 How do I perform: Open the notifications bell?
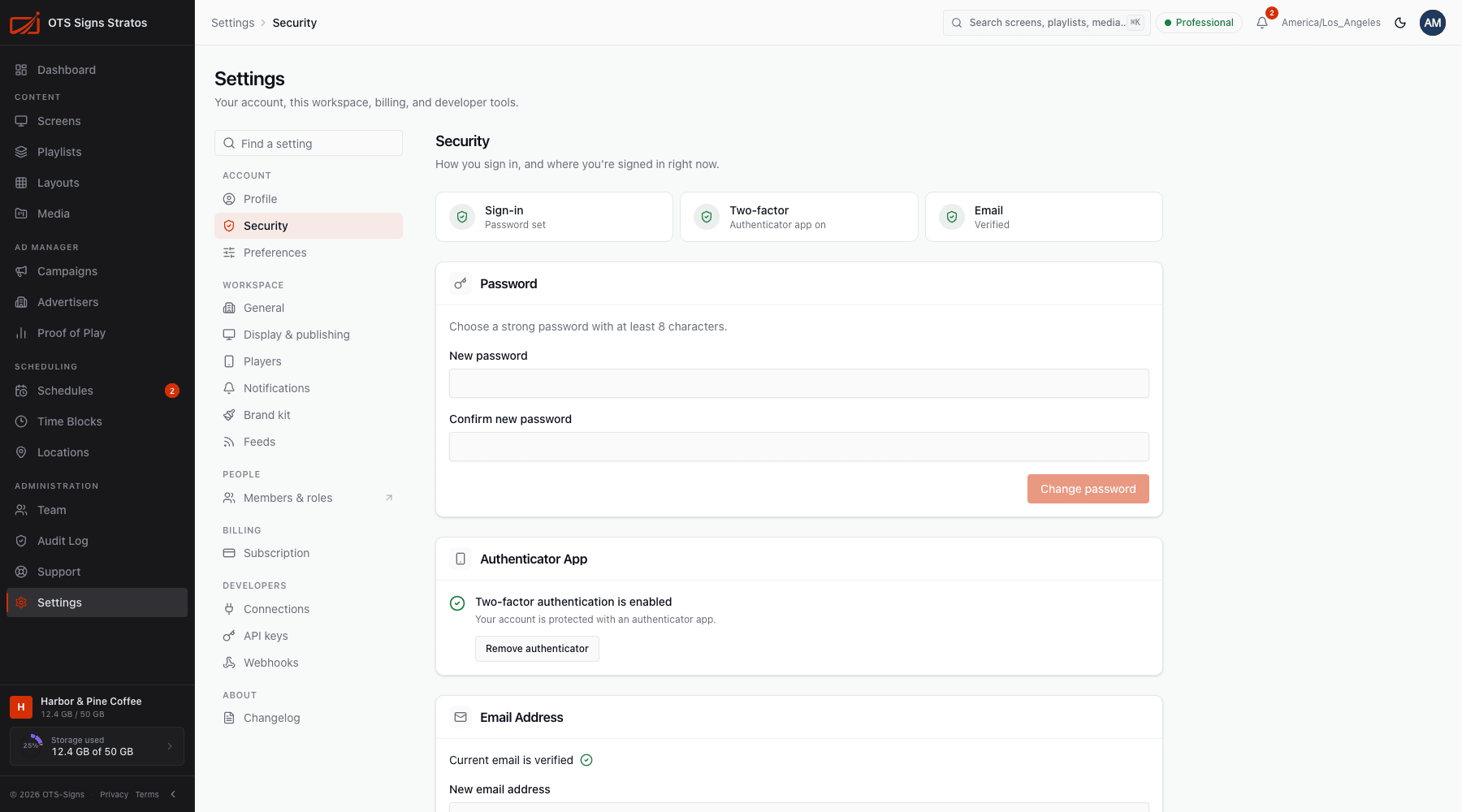pyautogui.click(x=1261, y=23)
